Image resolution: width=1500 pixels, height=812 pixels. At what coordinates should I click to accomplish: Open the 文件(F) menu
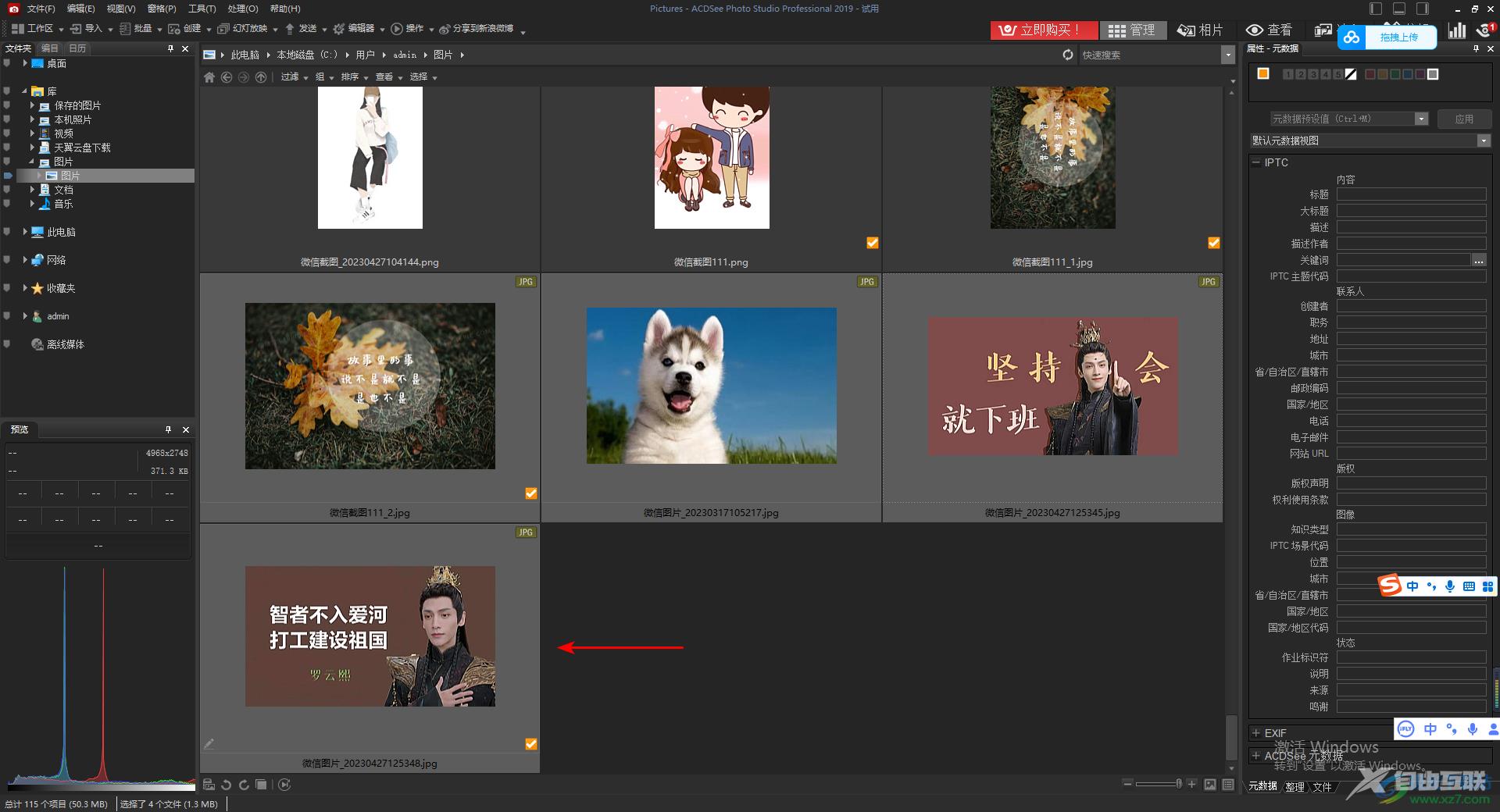[x=41, y=9]
